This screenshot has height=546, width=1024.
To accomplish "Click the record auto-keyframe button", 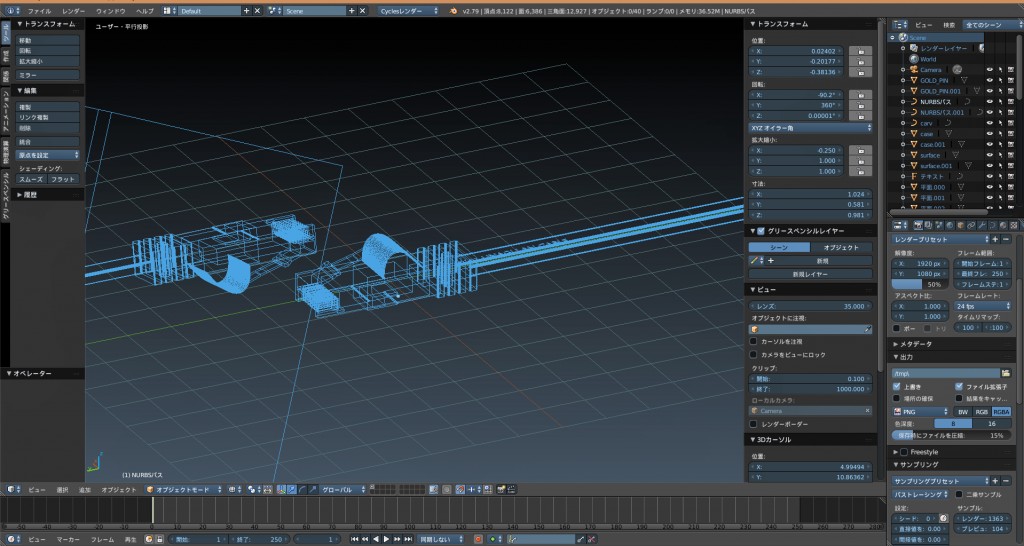I will click(x=478, y=539).
